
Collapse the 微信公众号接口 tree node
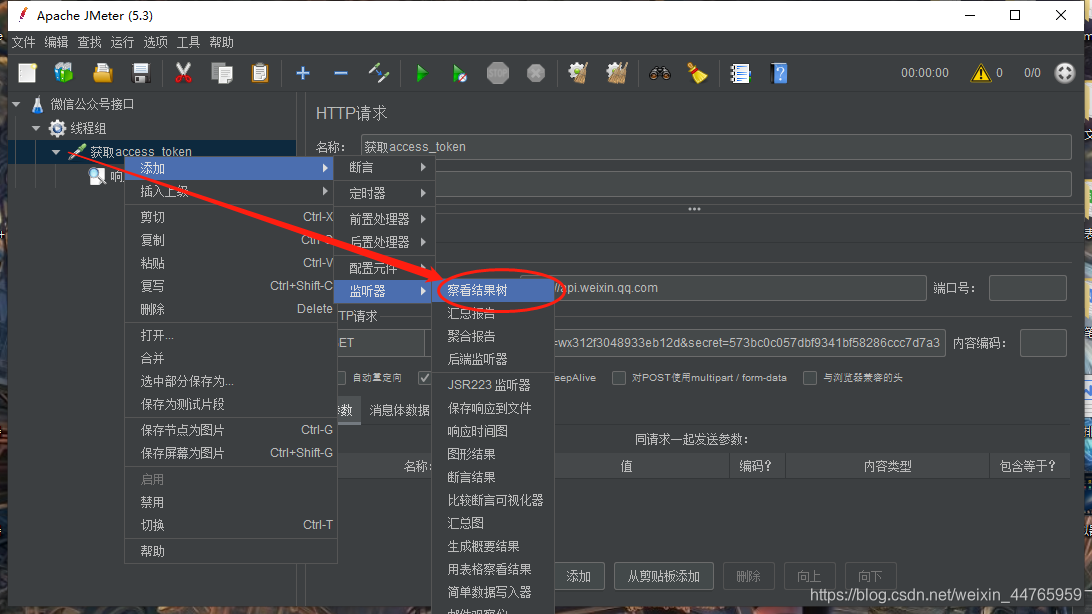(x=17, y=104)
